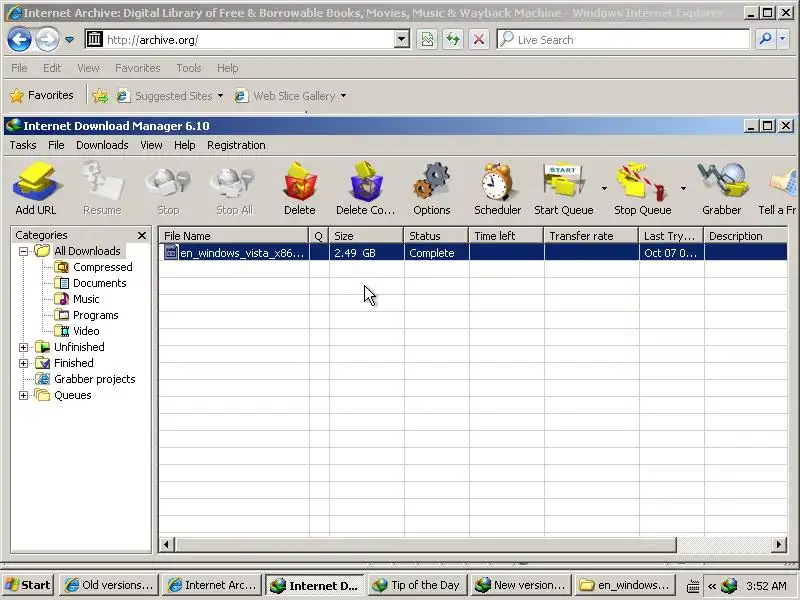Click the IE Back arrow button
Screen dimensions: 800x600
tap(19, 39)
